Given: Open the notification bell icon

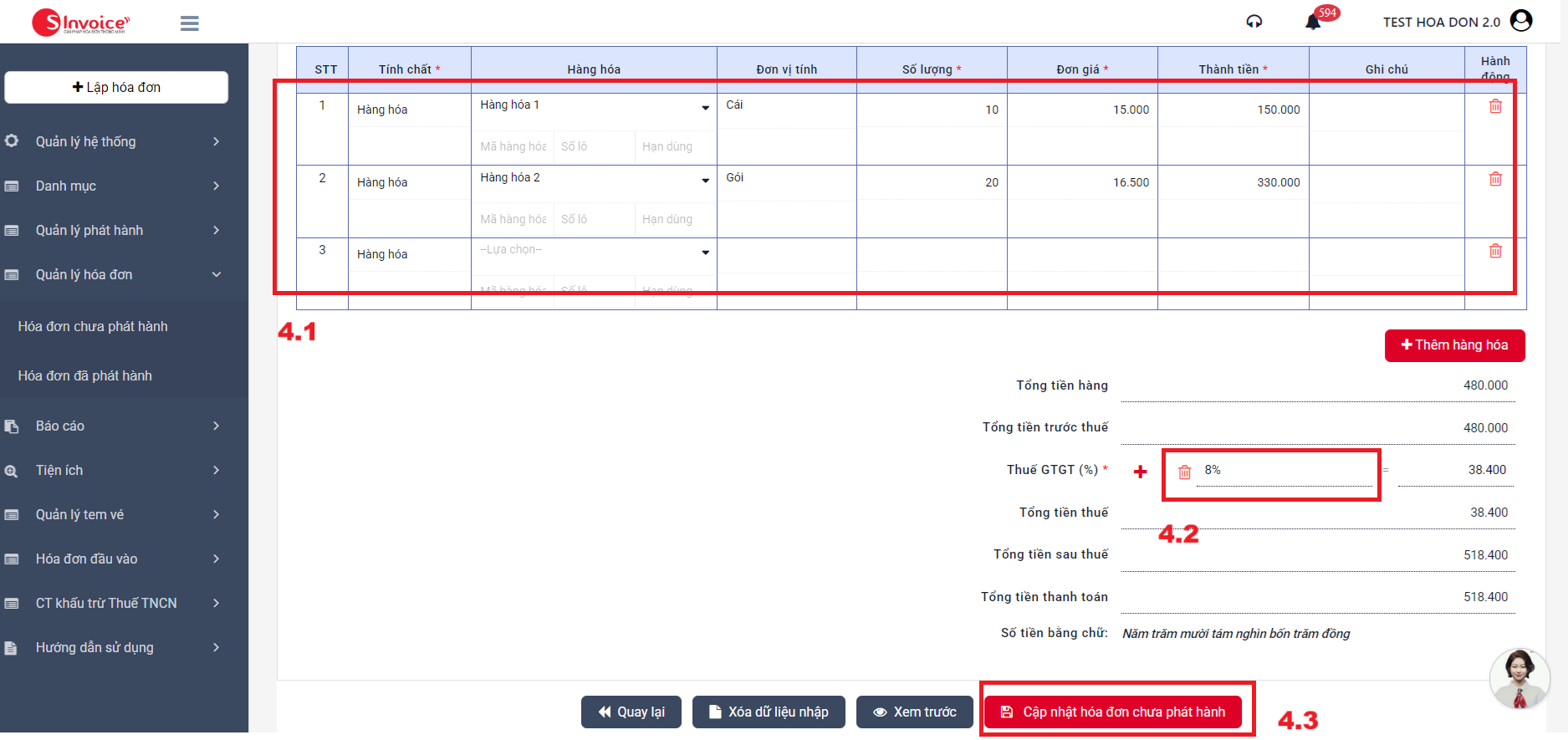Looking at the screenshot, I should tap(1313, 22).
